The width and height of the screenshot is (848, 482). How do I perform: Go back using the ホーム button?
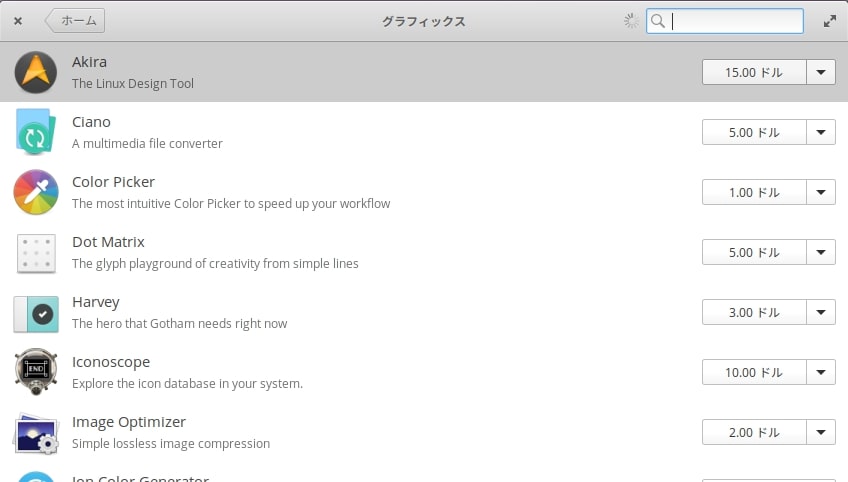[x=76, y=21]
